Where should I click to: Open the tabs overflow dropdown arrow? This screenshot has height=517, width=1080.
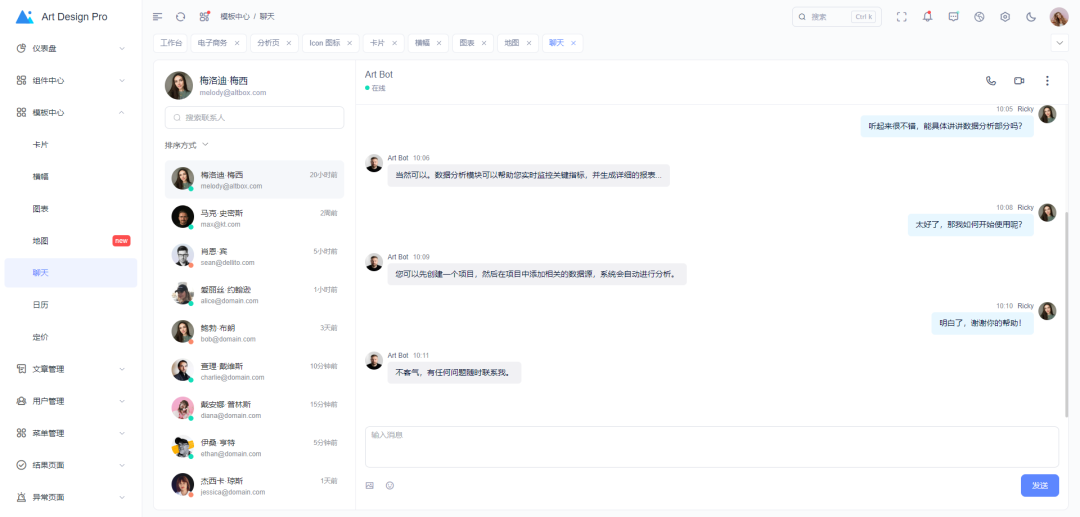[x=1059, y=43]
